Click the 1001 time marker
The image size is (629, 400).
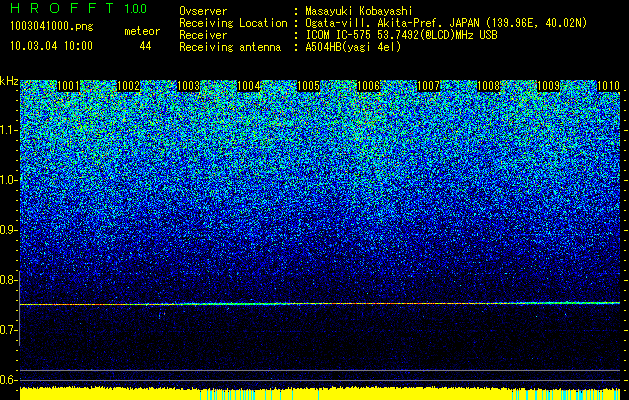(68, 86)
